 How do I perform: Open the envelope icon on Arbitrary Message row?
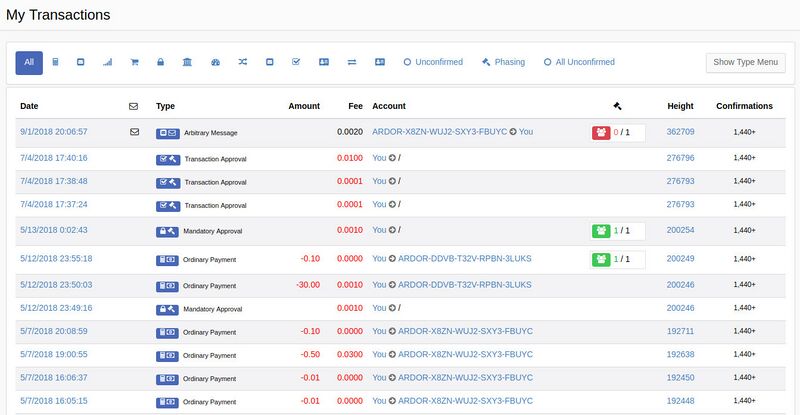coord(134,131)
